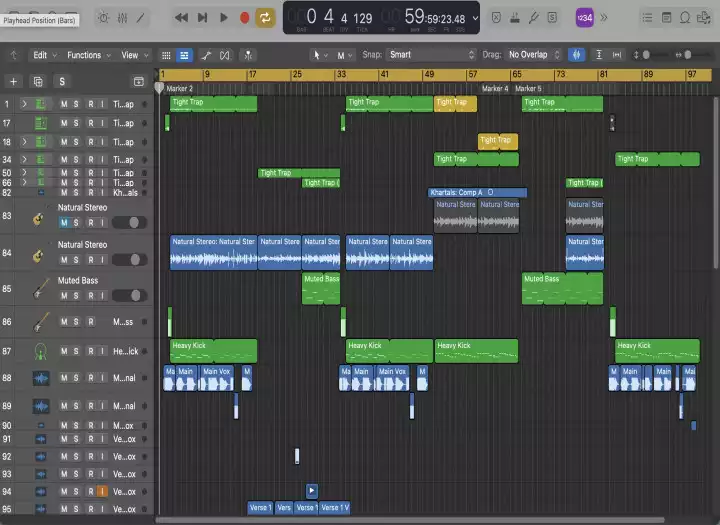The width and height of the screenshot is (720, 525).
Task: Click the Rewind transport button
Action: pyautogui.click(x=181, y=18)
